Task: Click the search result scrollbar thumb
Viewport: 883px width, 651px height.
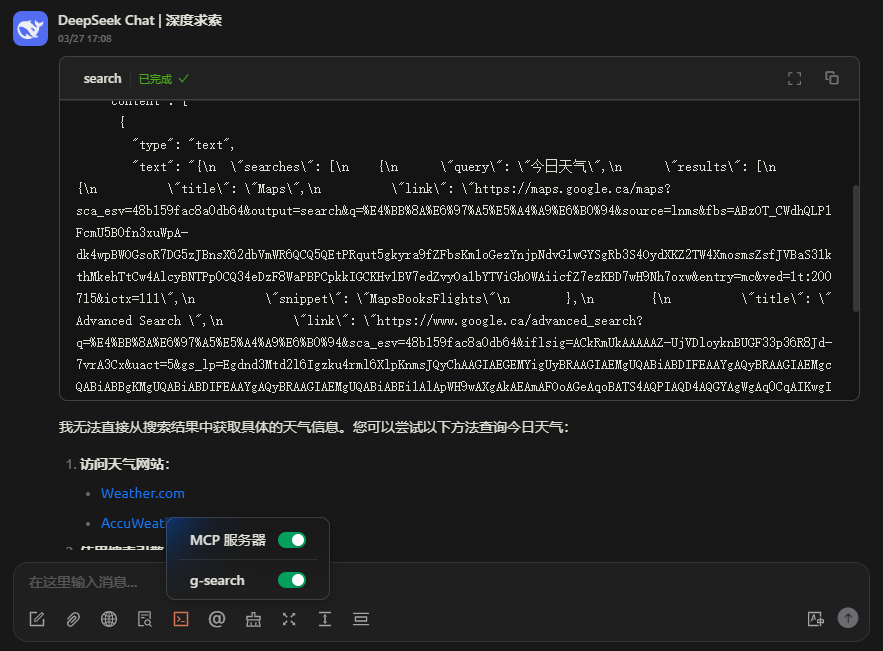Action: [x=856, y=248]
